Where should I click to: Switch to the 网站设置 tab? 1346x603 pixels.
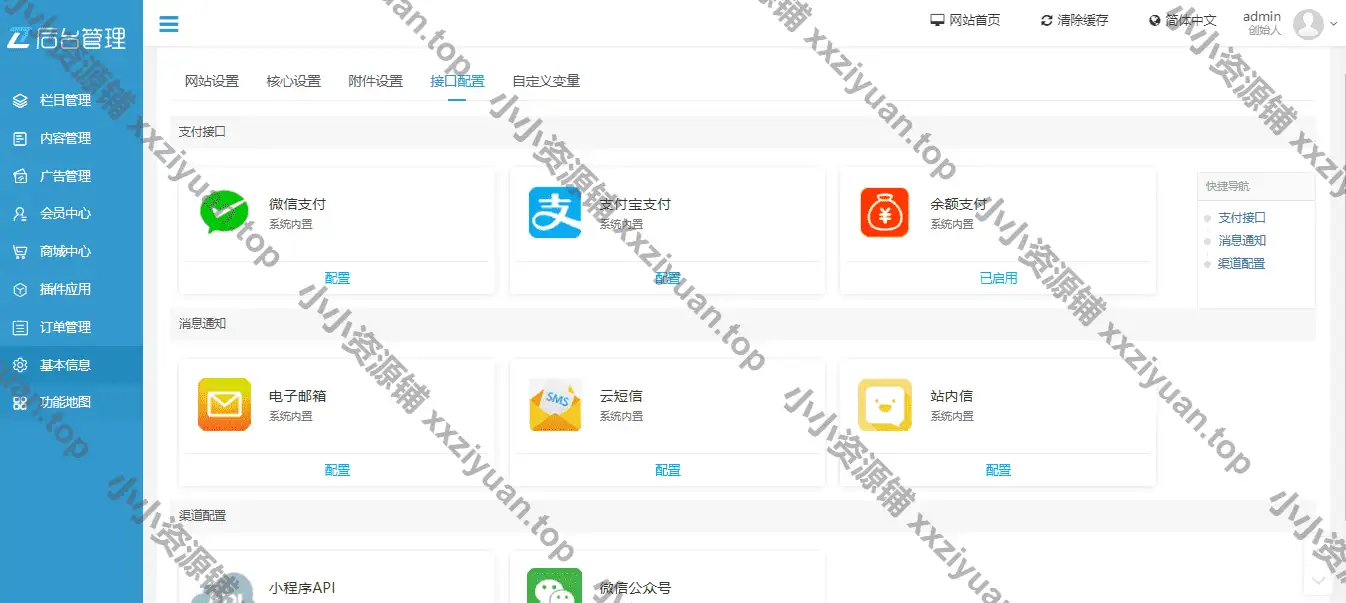pyautogui.click(x=212, y=81)
